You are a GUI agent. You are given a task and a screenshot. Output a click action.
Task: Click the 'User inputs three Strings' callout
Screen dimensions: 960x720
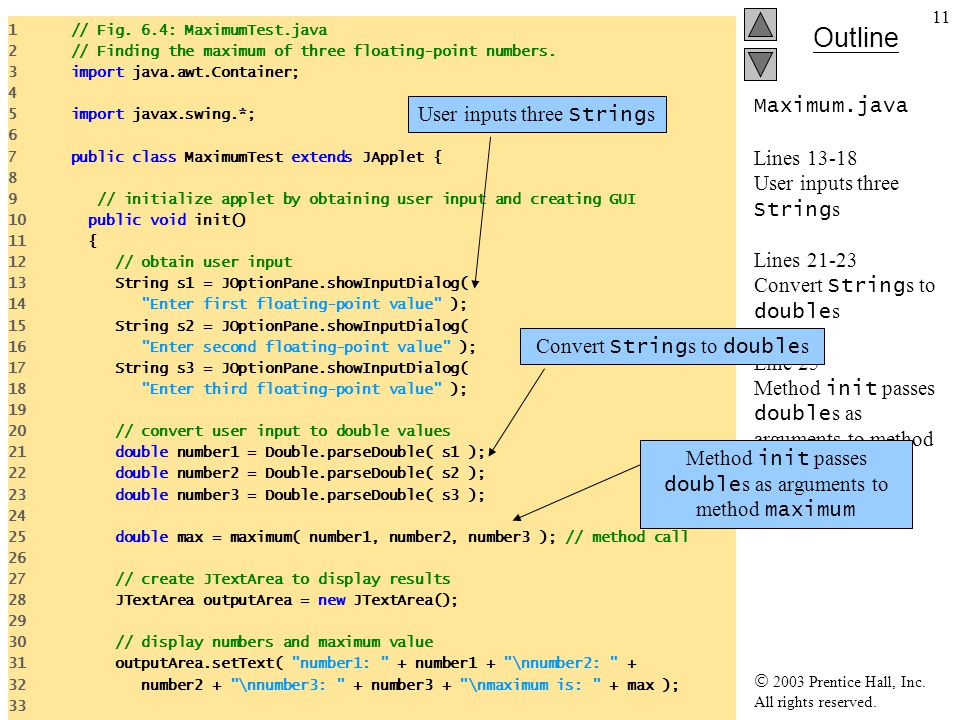[x=537, y=114]
